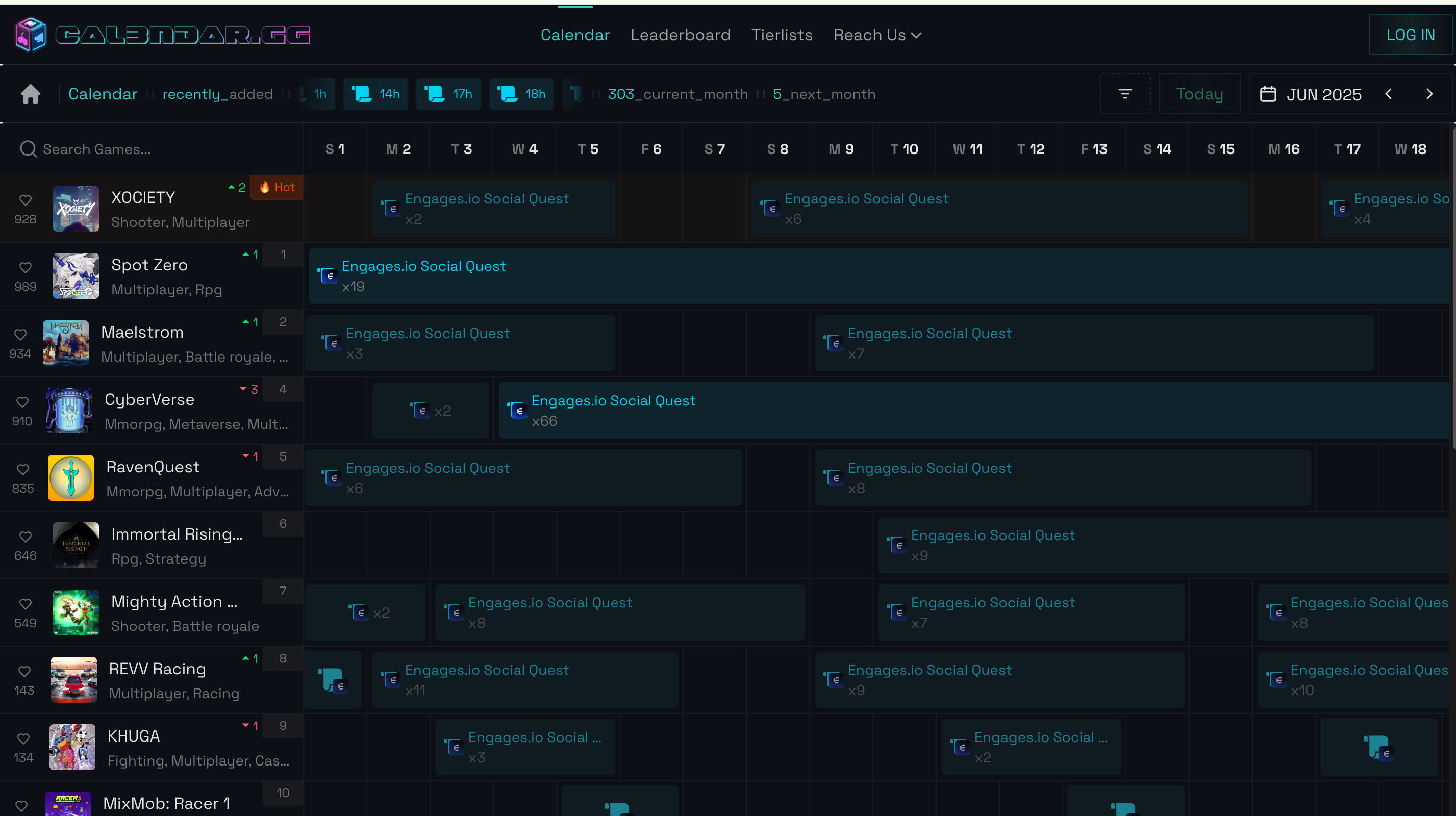
Task: Click the Calendar.gg dice logo
Action: pyautogui.click(x=31, y=35)
